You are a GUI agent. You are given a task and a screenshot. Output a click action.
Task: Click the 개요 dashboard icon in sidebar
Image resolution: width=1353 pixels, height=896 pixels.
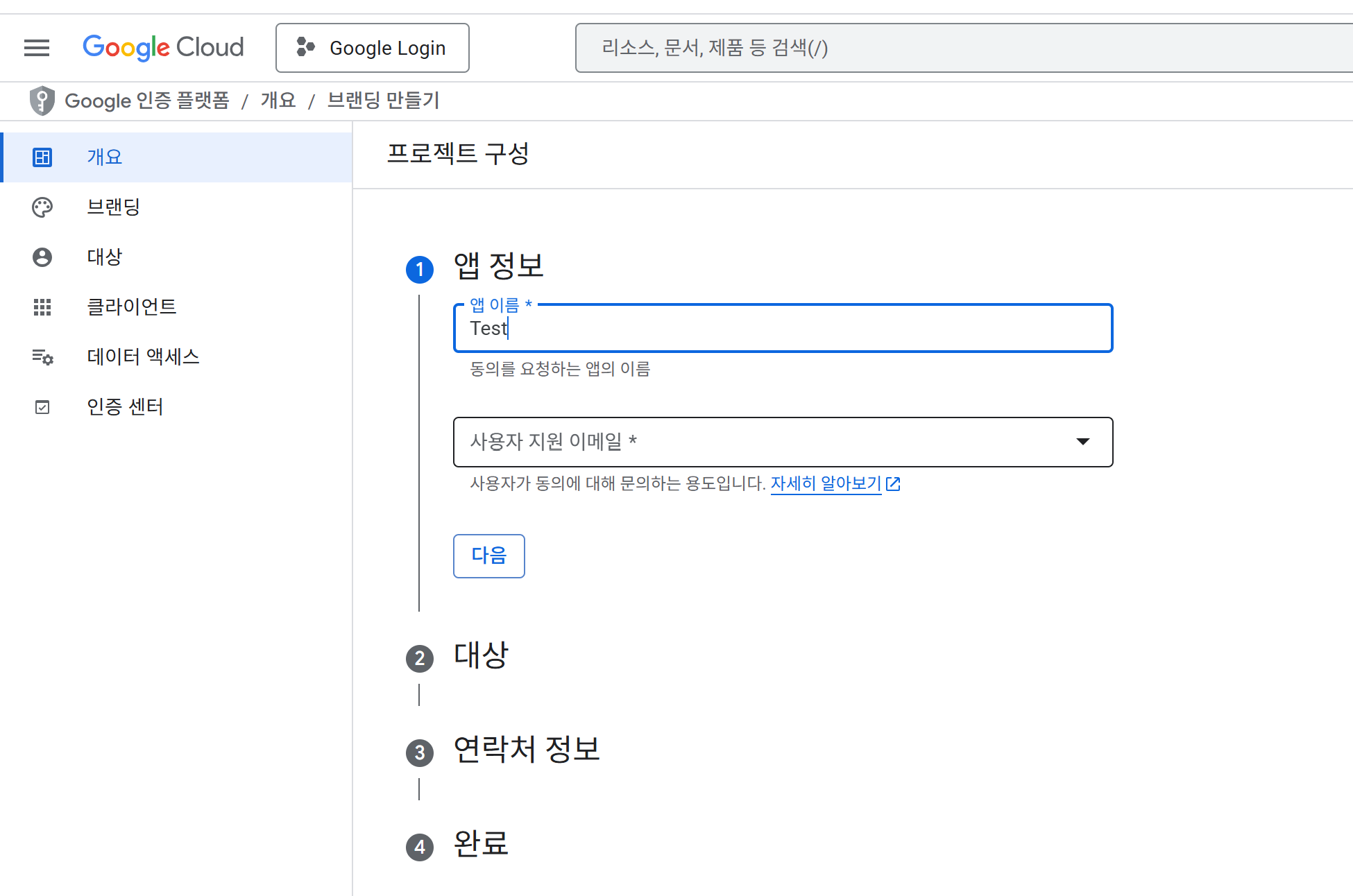click(42, 157)
